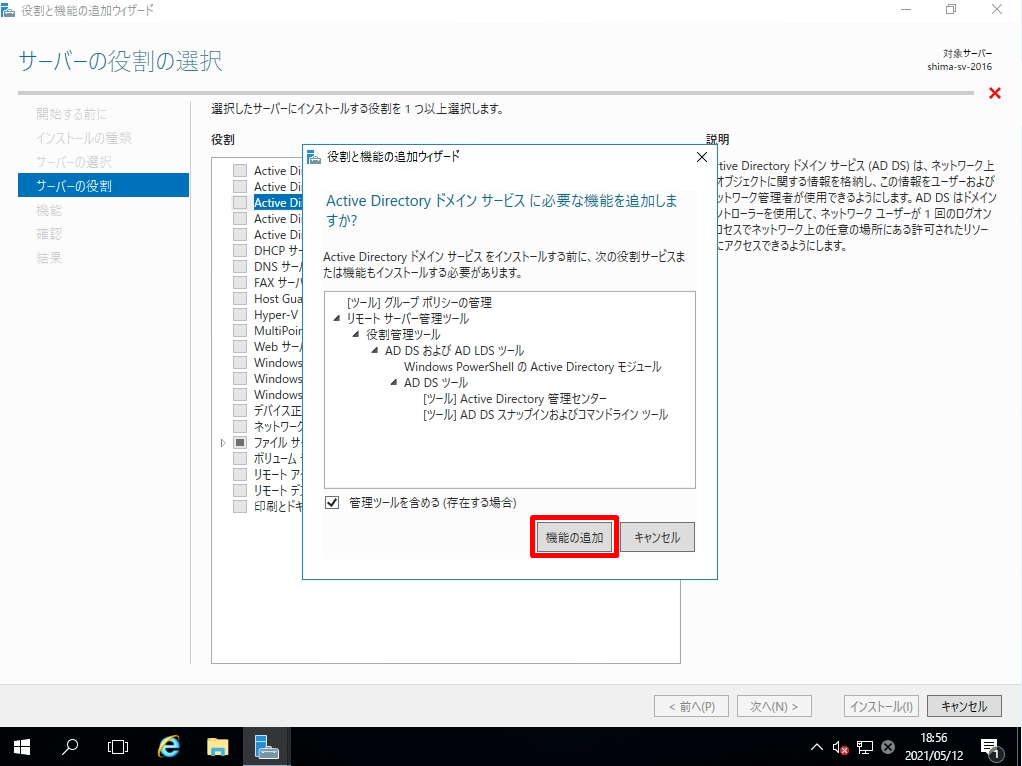This screenshot has height=766, width=1022.
Task: Check the 印刷とドキュメント role checkbox
Action: 241,507
